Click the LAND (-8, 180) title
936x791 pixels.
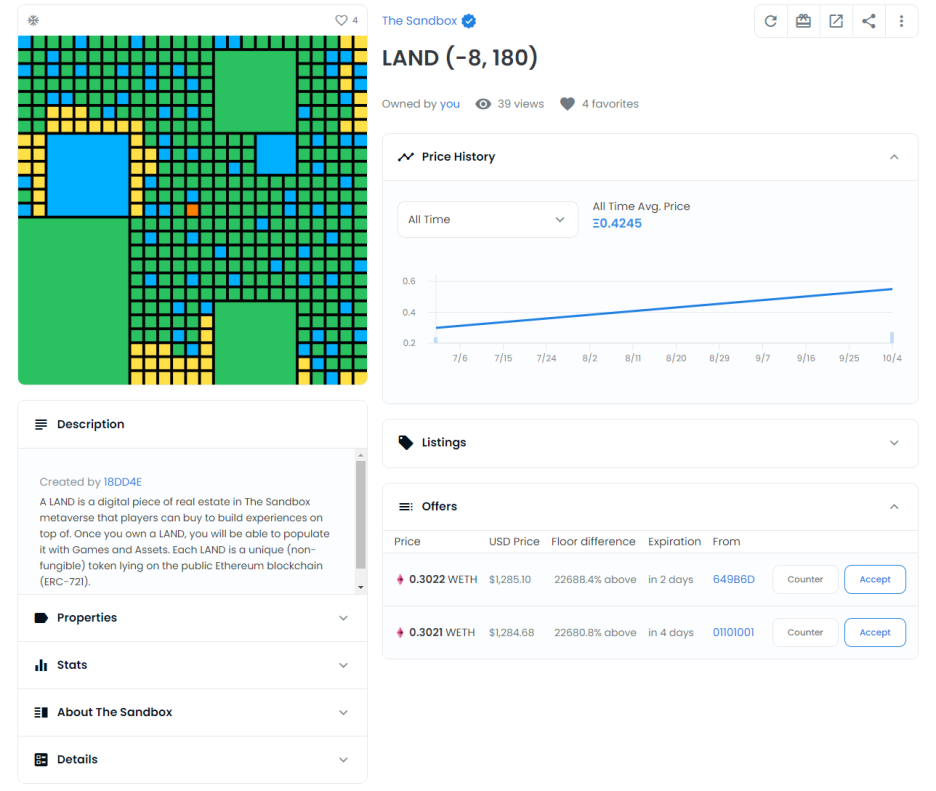point(460,58)
